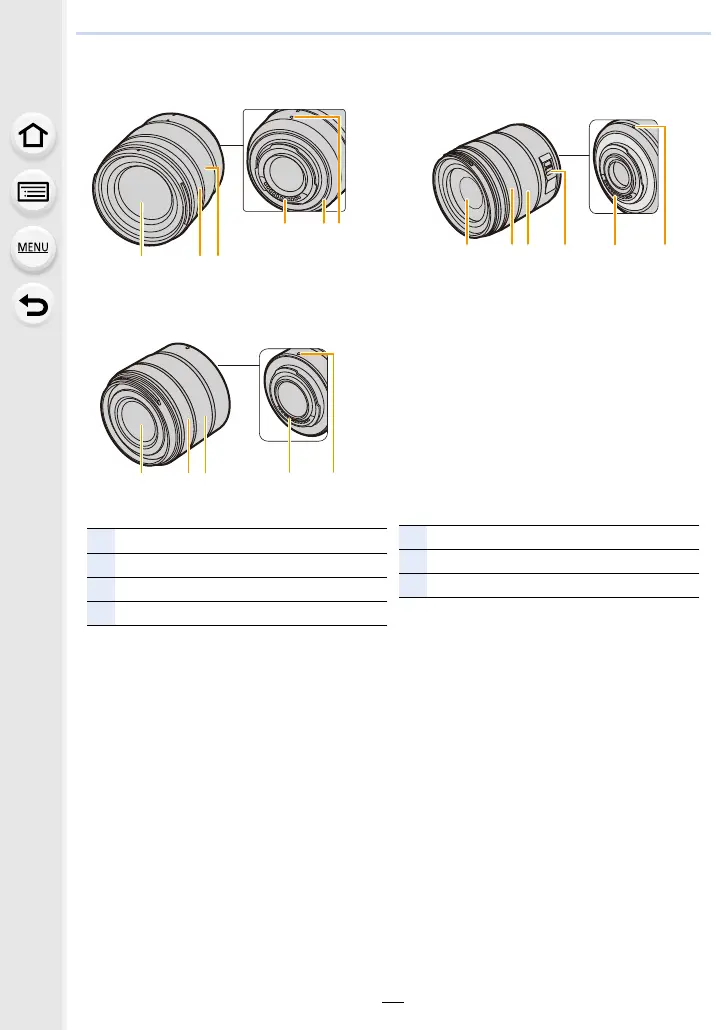The image size is (724, 1030).
Task: Select first row of the right parts table
Action: (x=549, y=537)
